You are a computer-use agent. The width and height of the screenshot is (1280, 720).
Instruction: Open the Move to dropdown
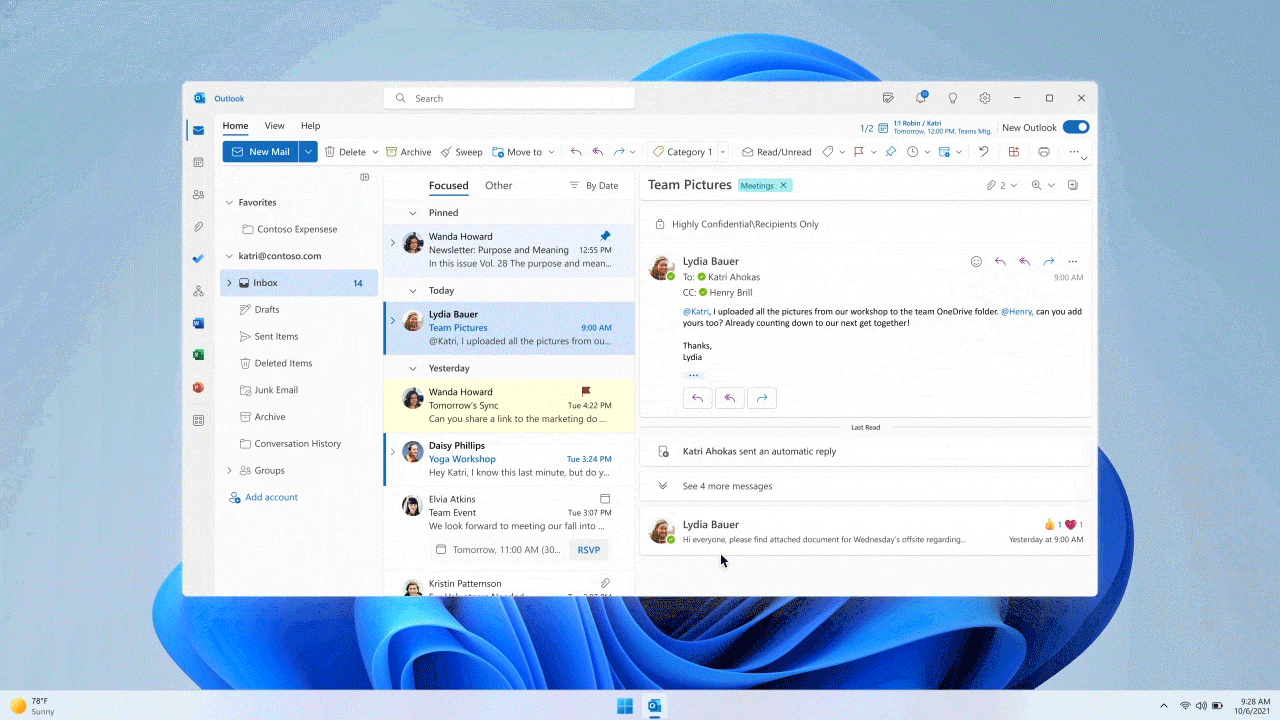[524, 151]
